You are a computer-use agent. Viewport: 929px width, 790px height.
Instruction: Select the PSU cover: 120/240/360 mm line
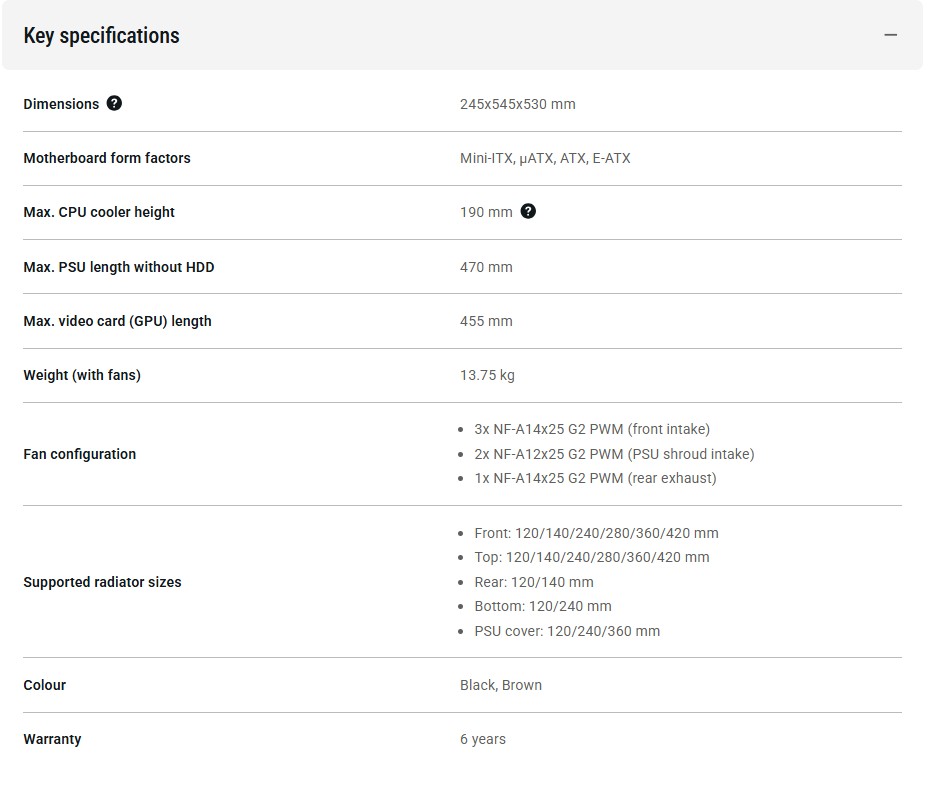567,631
